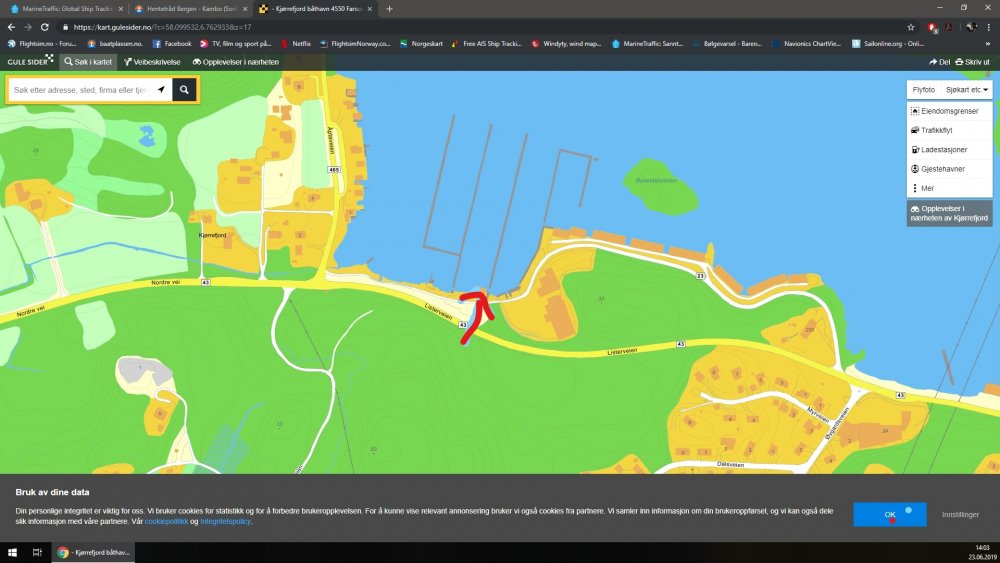Viewport: 1000px width, 563px height.
Task: Open the Facebook bookmark
Action: coord(172,43)
